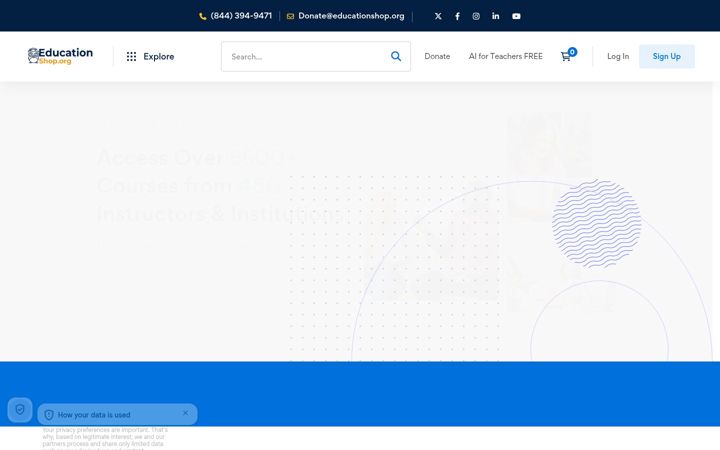Image resolution: width=720 pixels, height=450 pixels.
Task: Open the shopping cart icon
Action: pos(566,56)
